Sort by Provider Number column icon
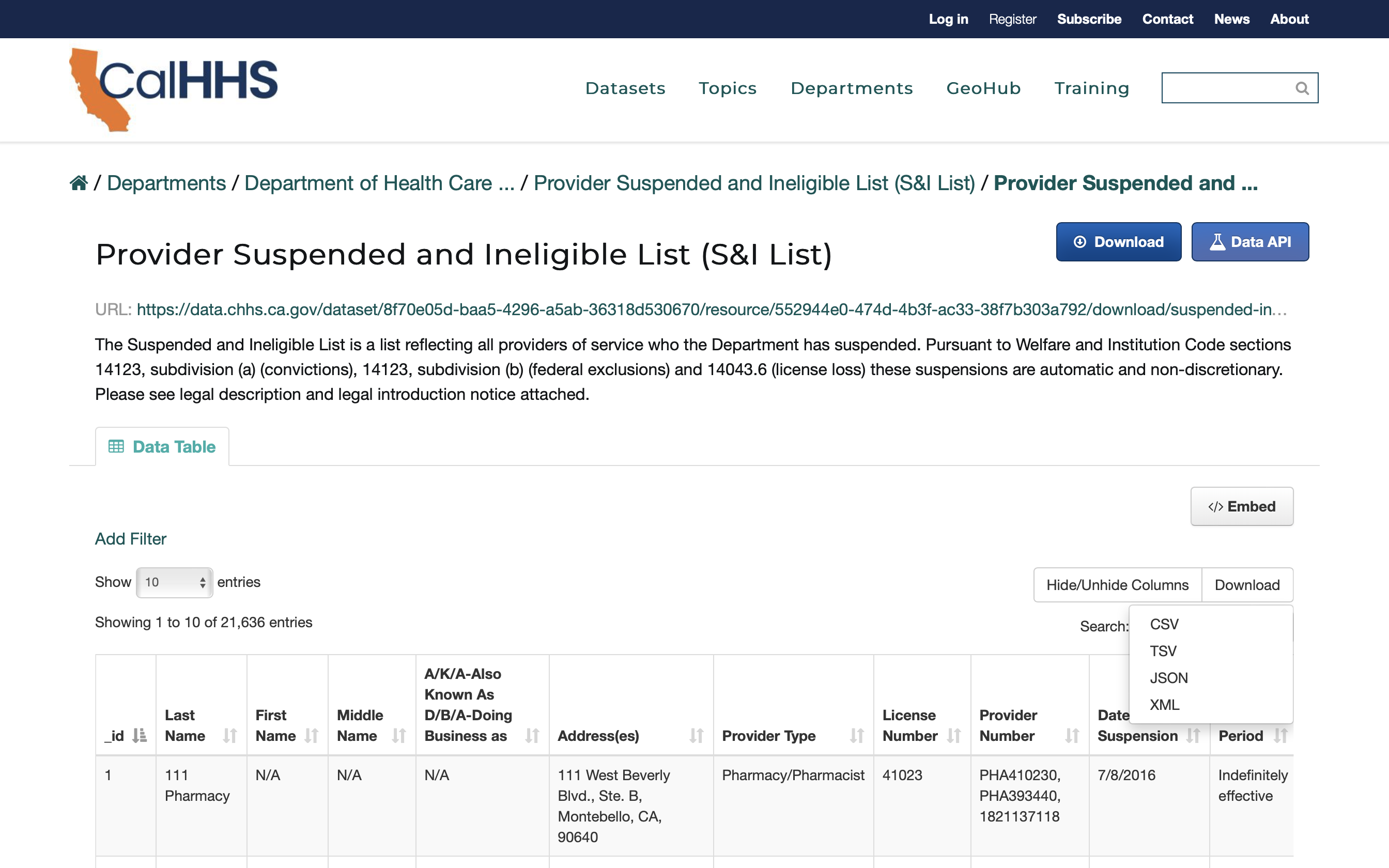Viewport: 1389px width, 868px height. [1072, 735]
